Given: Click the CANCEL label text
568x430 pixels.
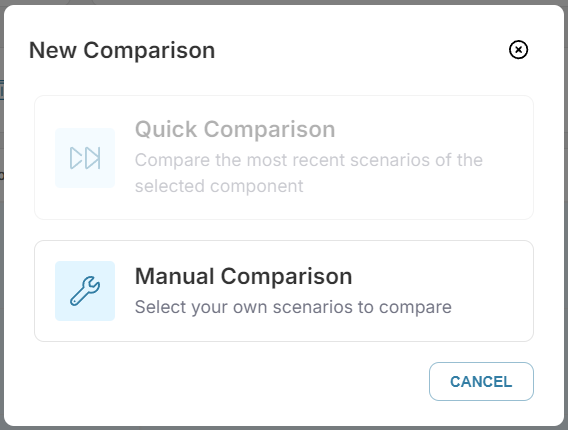Looking at the screenshot, I should [x=481, y=381].
